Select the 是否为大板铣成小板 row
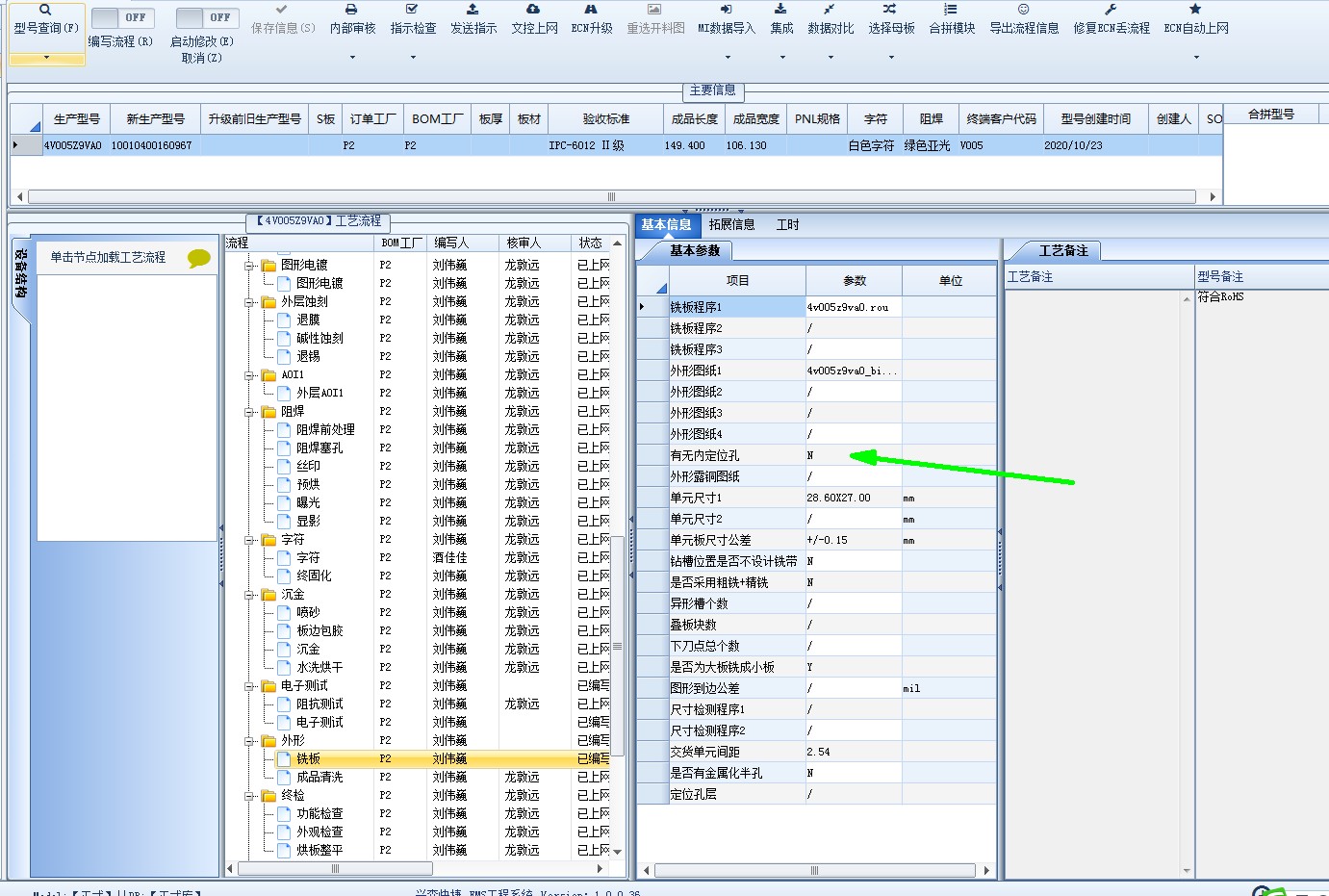 point(816,667)
